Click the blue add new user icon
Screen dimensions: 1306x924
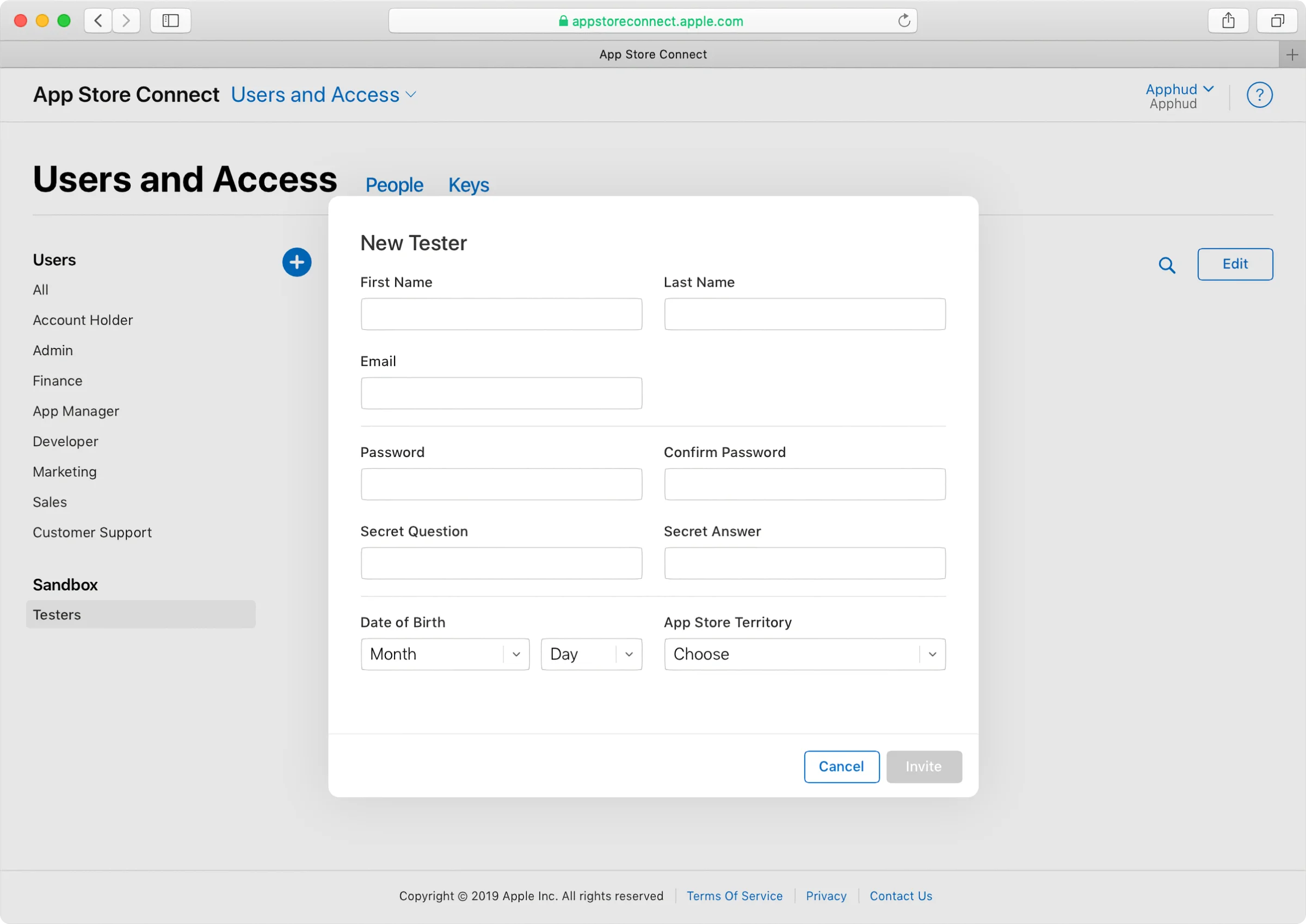[x=297, y=262]
